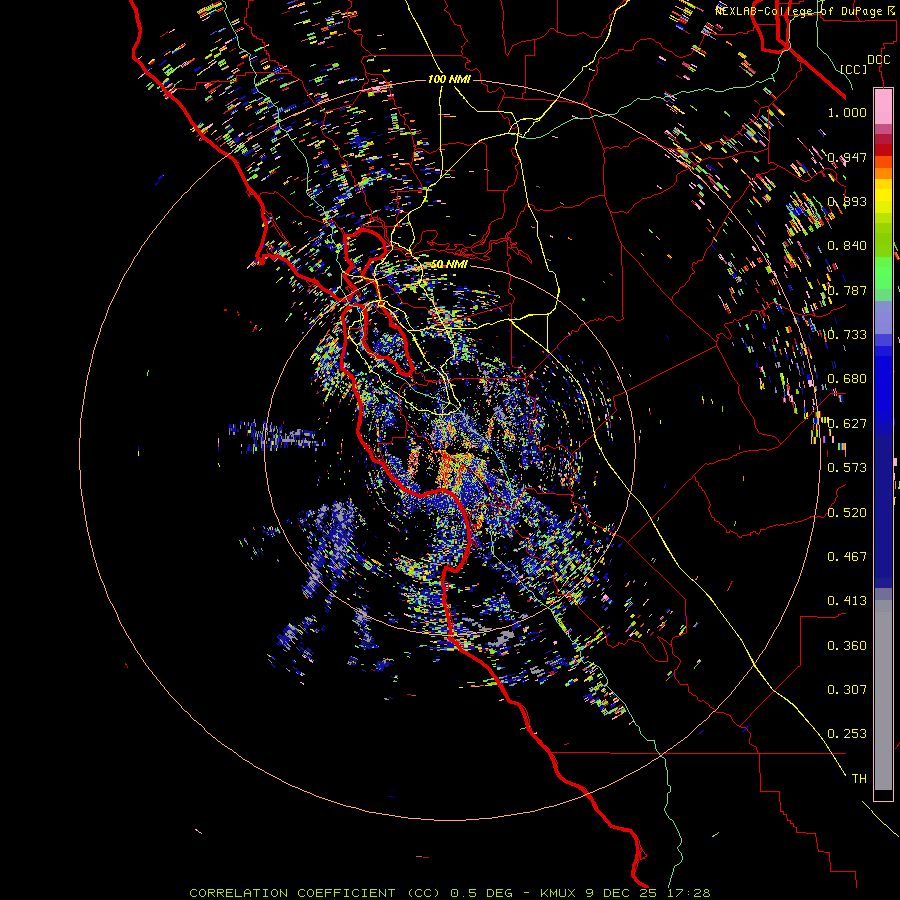Select the 0.467 legend value
The image size is (900, 900).
point(847,557)
